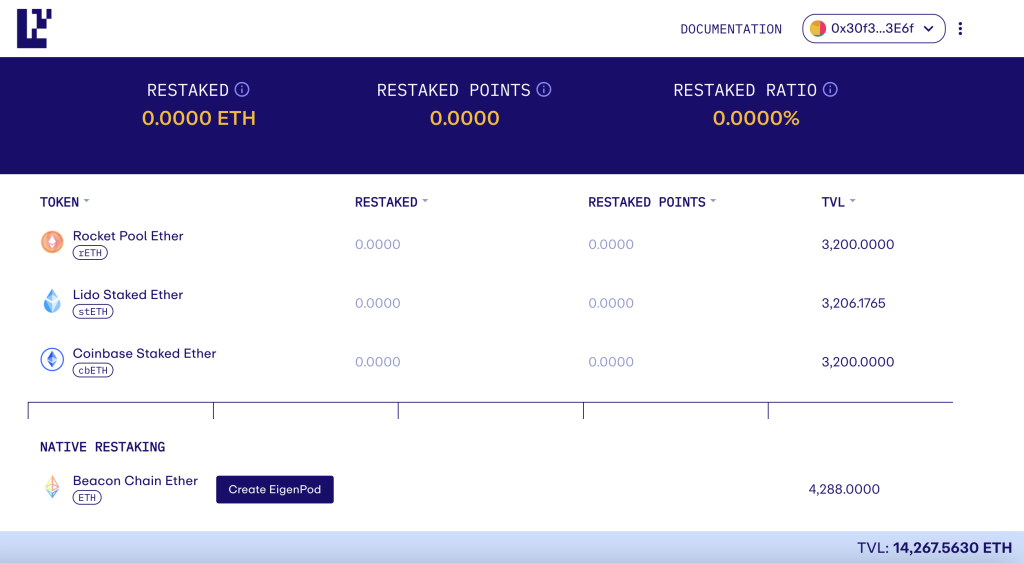1024x563 pixels.
Task: Open the DOCUMENTATION link
Action: coord(731,29)
